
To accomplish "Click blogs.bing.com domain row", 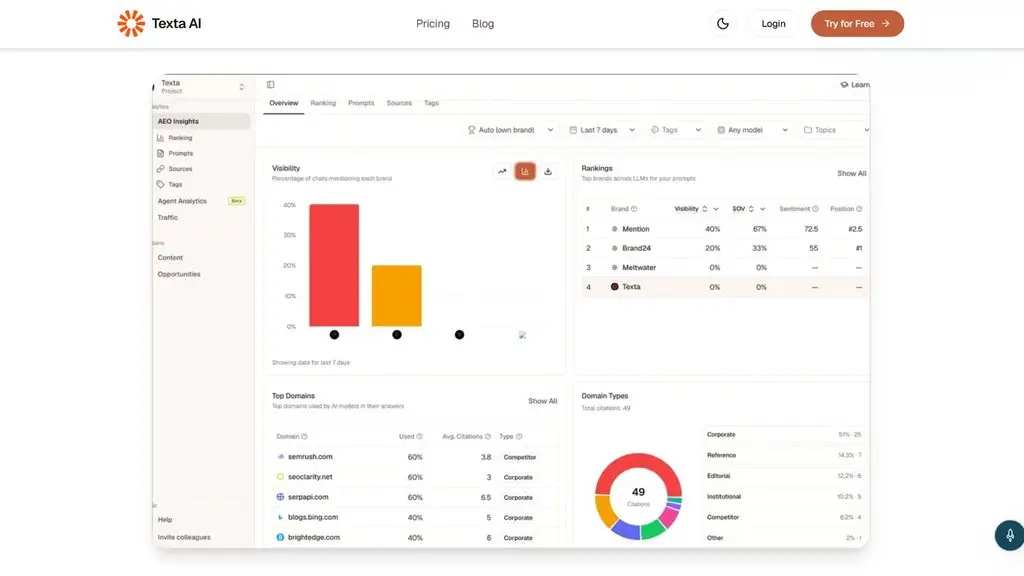I will tap(415, 517).
